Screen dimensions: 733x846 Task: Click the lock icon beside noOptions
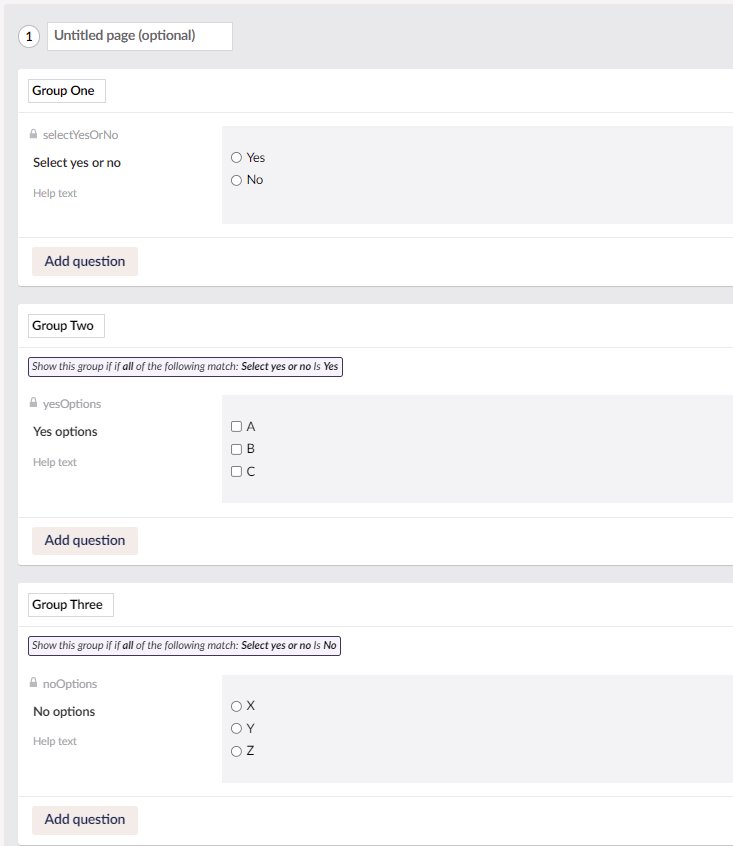tap(34, 683)
